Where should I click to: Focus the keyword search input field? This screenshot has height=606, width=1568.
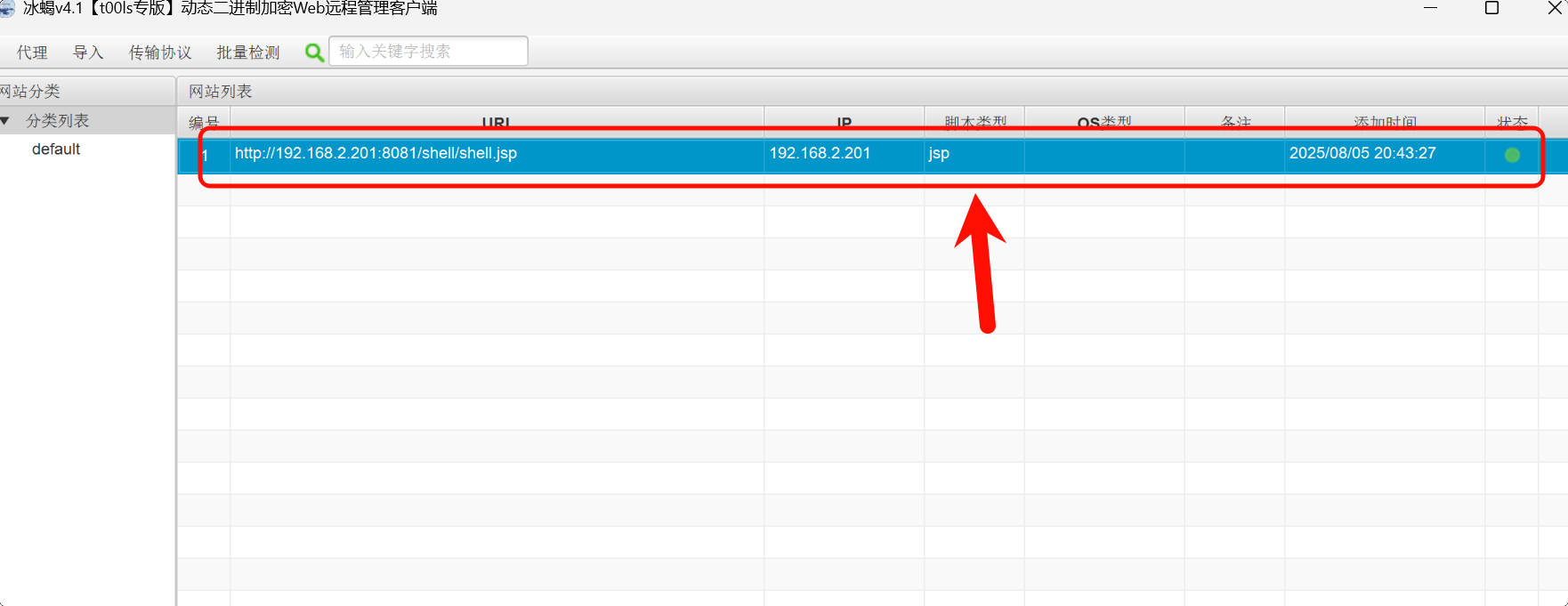pyautogui.click(x=428, y=52)
